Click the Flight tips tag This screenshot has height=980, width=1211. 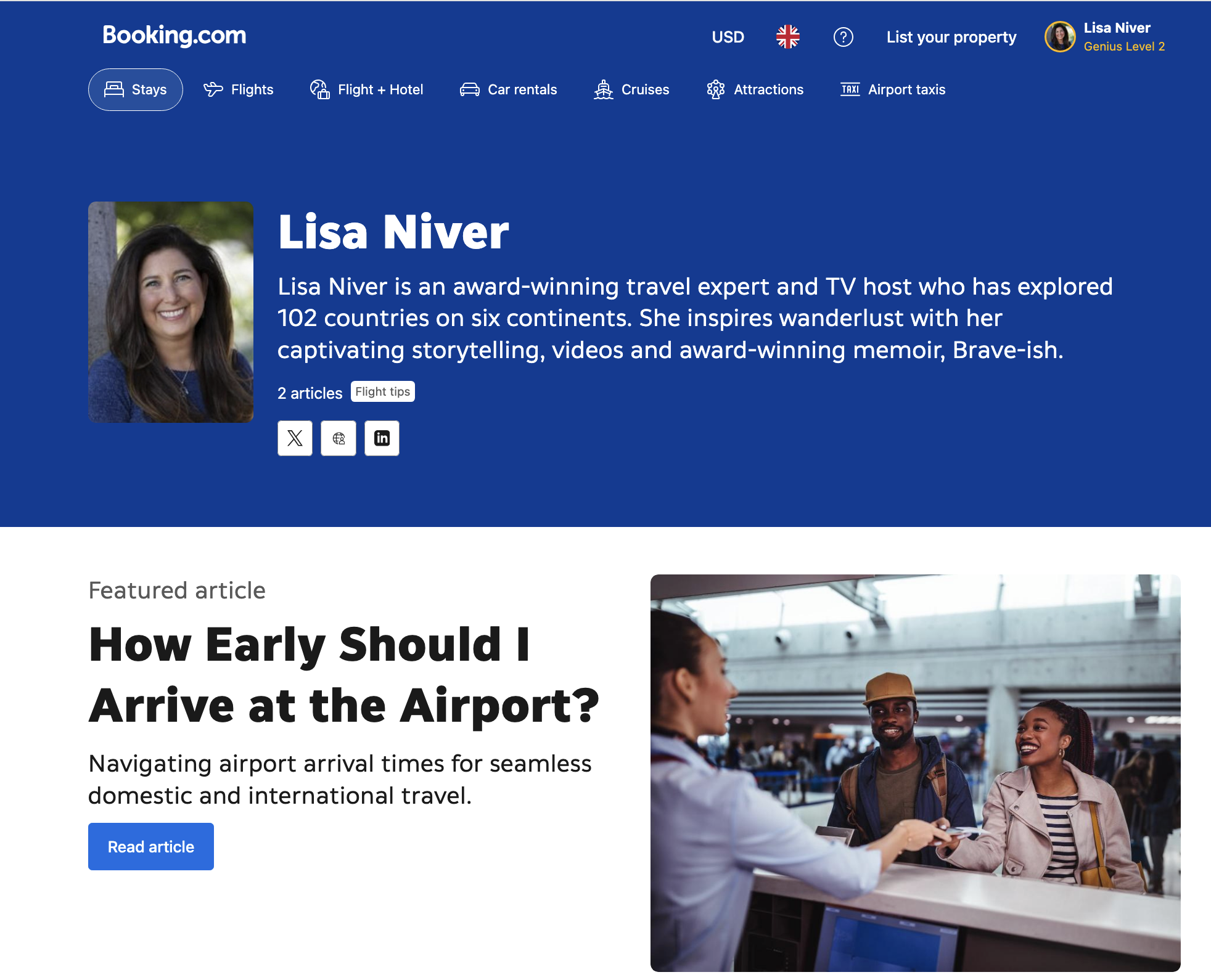click(383, 391)
